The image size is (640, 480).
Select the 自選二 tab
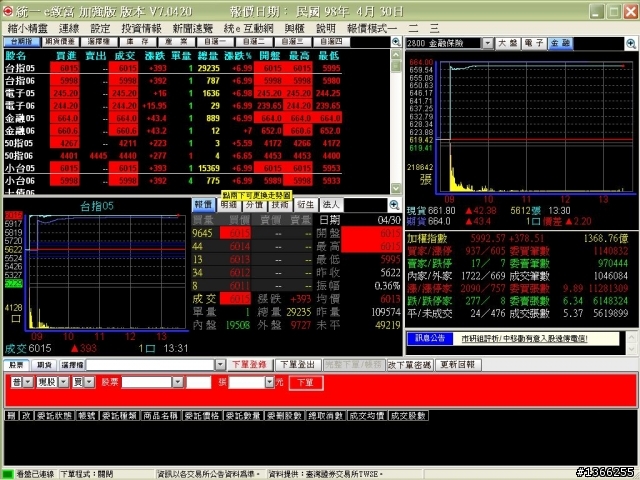click(x=254, y=42)
